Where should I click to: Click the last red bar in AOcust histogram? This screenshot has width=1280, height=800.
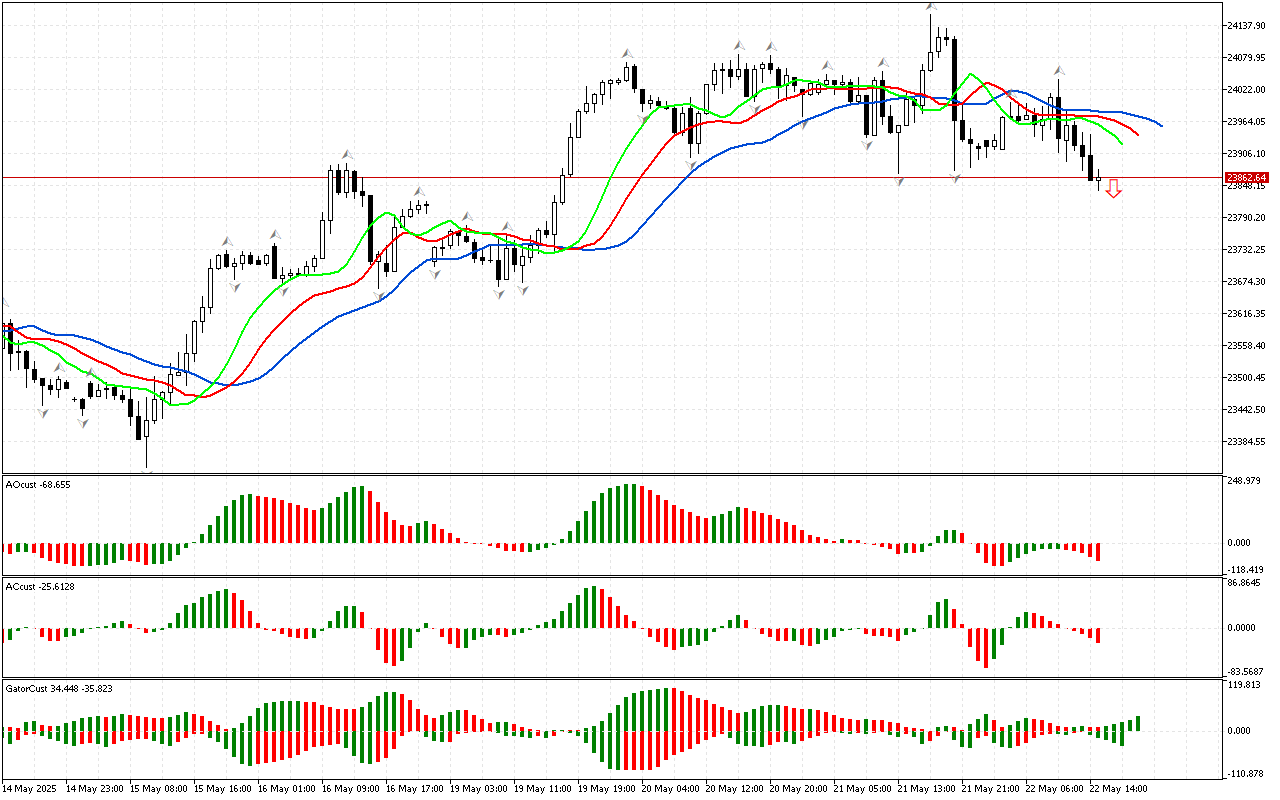(x=1098, y=552)
